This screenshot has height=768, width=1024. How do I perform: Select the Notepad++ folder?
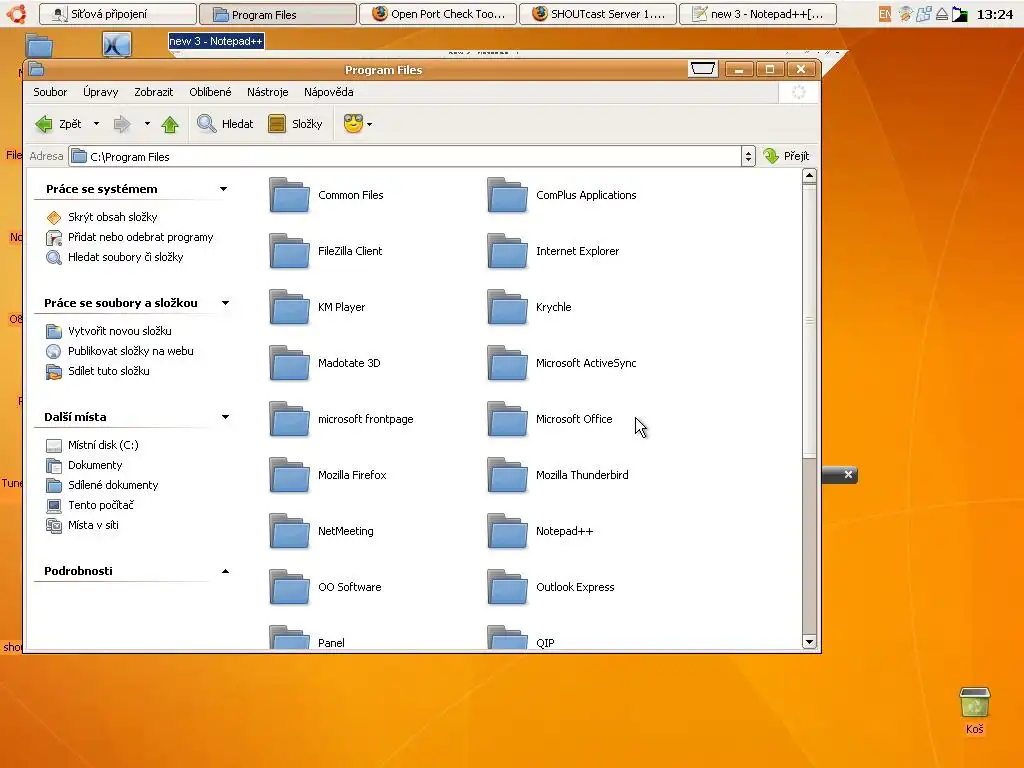(x=540, y=531)
